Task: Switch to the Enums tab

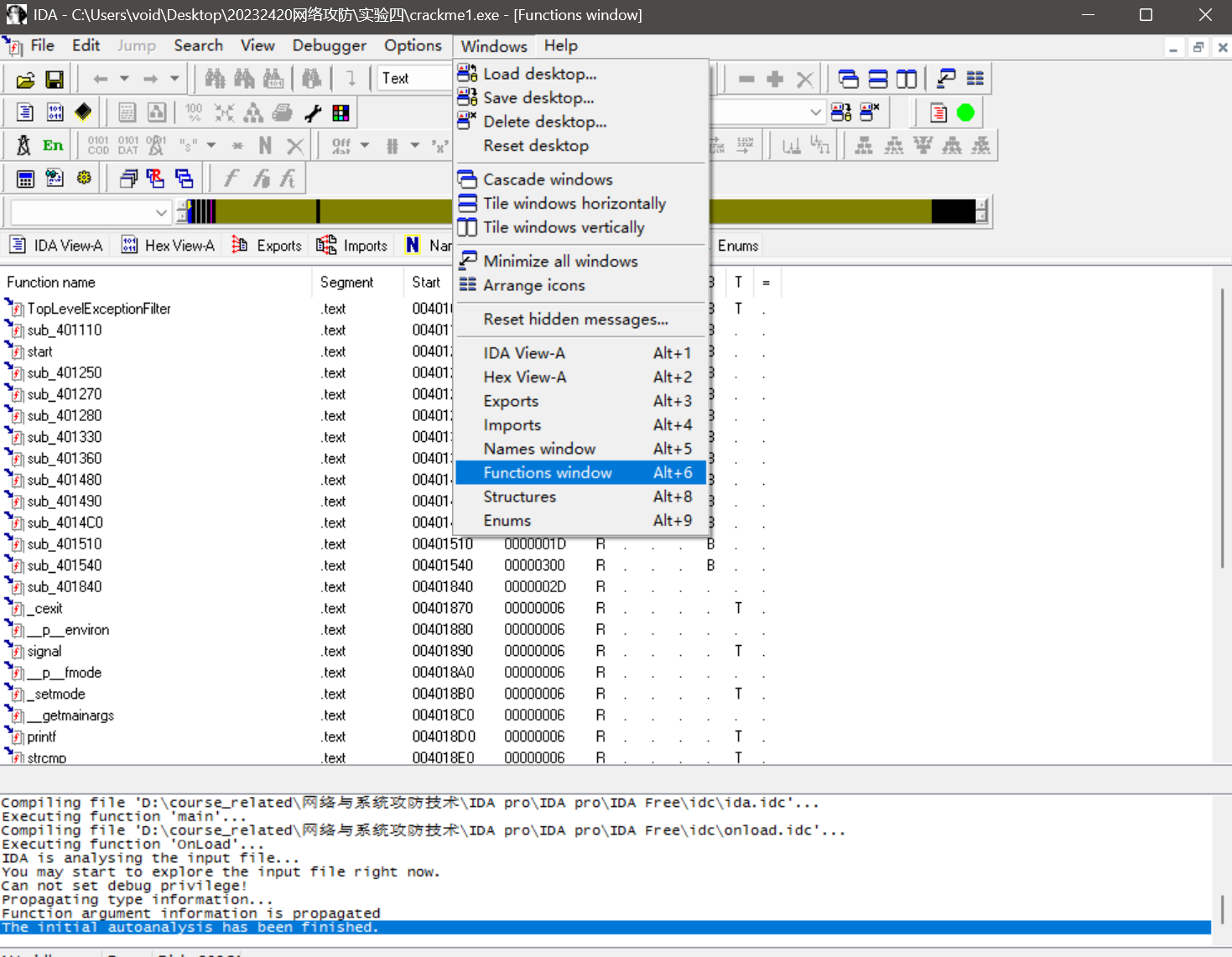Action: tap(737, 245)
